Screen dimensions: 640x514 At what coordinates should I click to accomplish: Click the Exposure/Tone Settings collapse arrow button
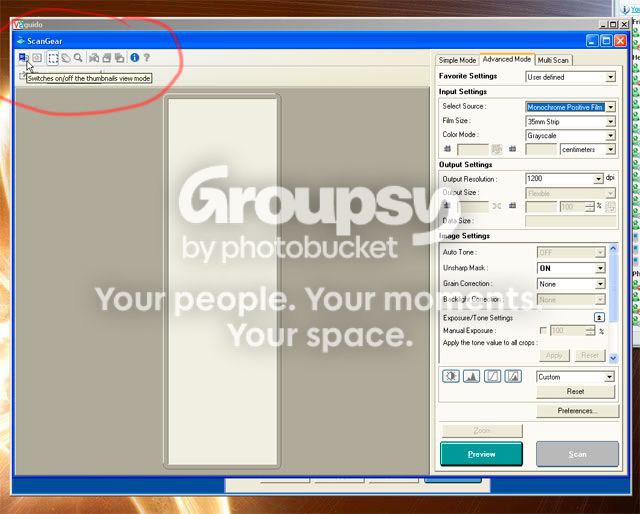[599, 317]
